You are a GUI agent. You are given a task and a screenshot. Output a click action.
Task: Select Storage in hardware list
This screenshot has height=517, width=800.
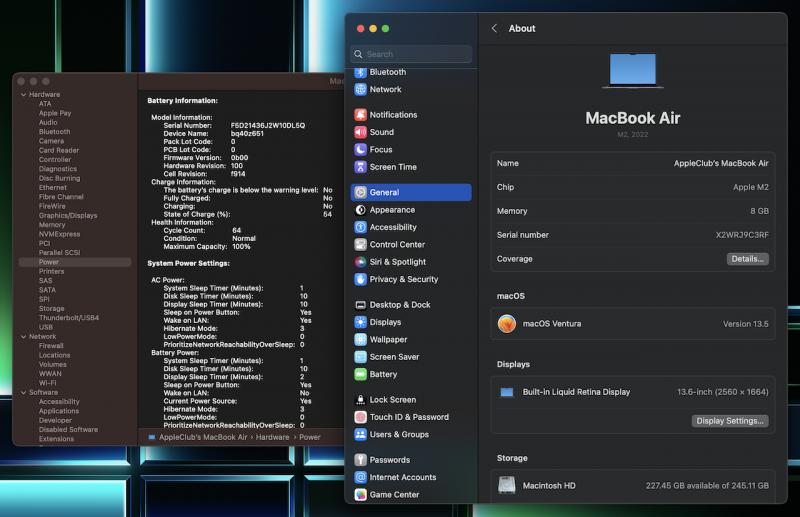[x=52, y=308]
